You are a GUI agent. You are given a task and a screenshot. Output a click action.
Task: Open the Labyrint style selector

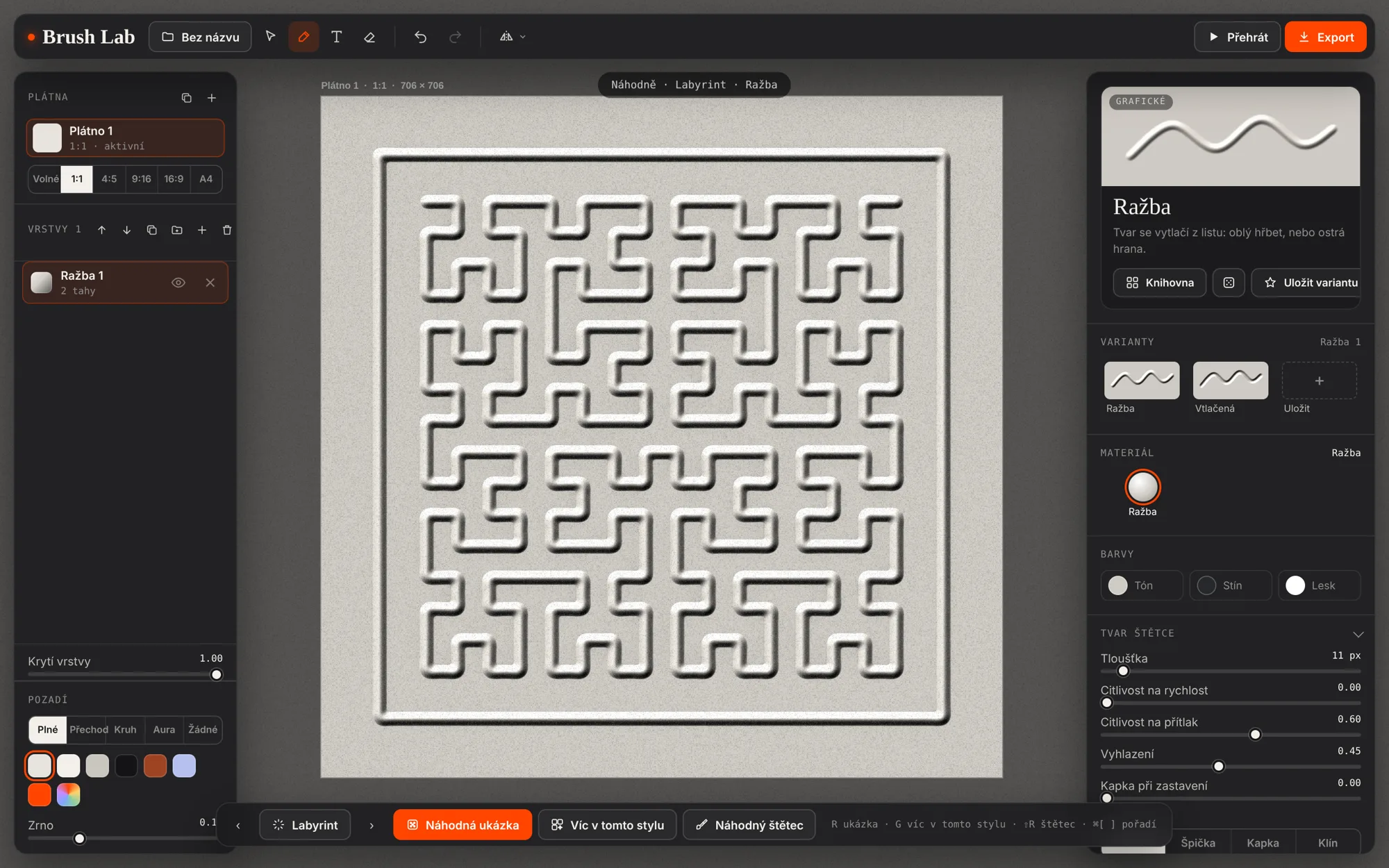[x=305, y=825]
